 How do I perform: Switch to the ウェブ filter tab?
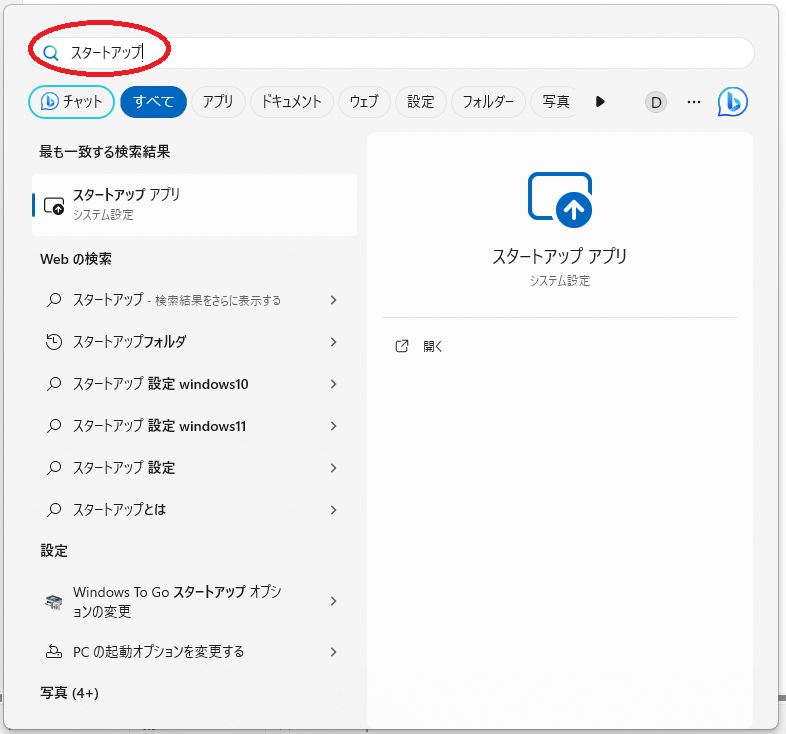point(364,102)
